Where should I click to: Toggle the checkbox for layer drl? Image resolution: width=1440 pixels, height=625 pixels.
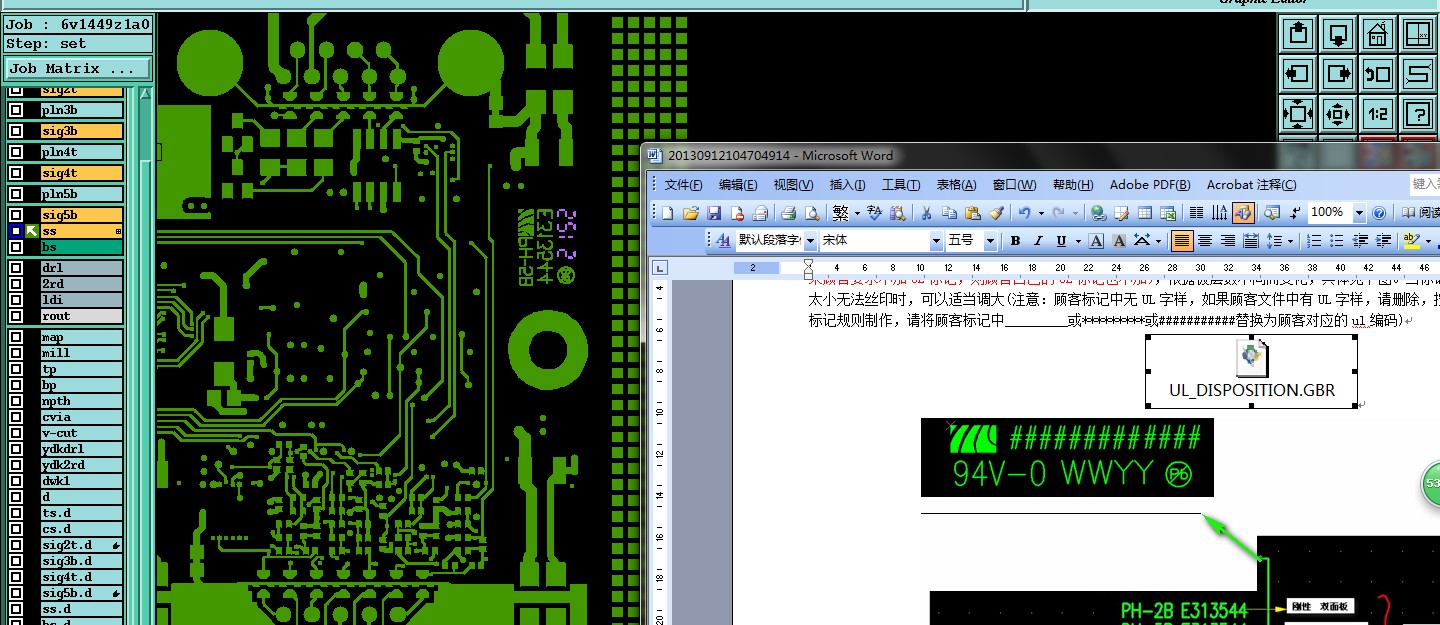click(x=16, y=268)
